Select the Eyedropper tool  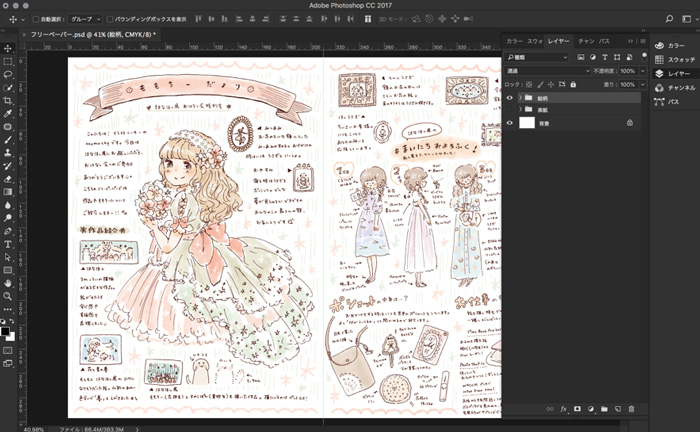coord(8,113)
